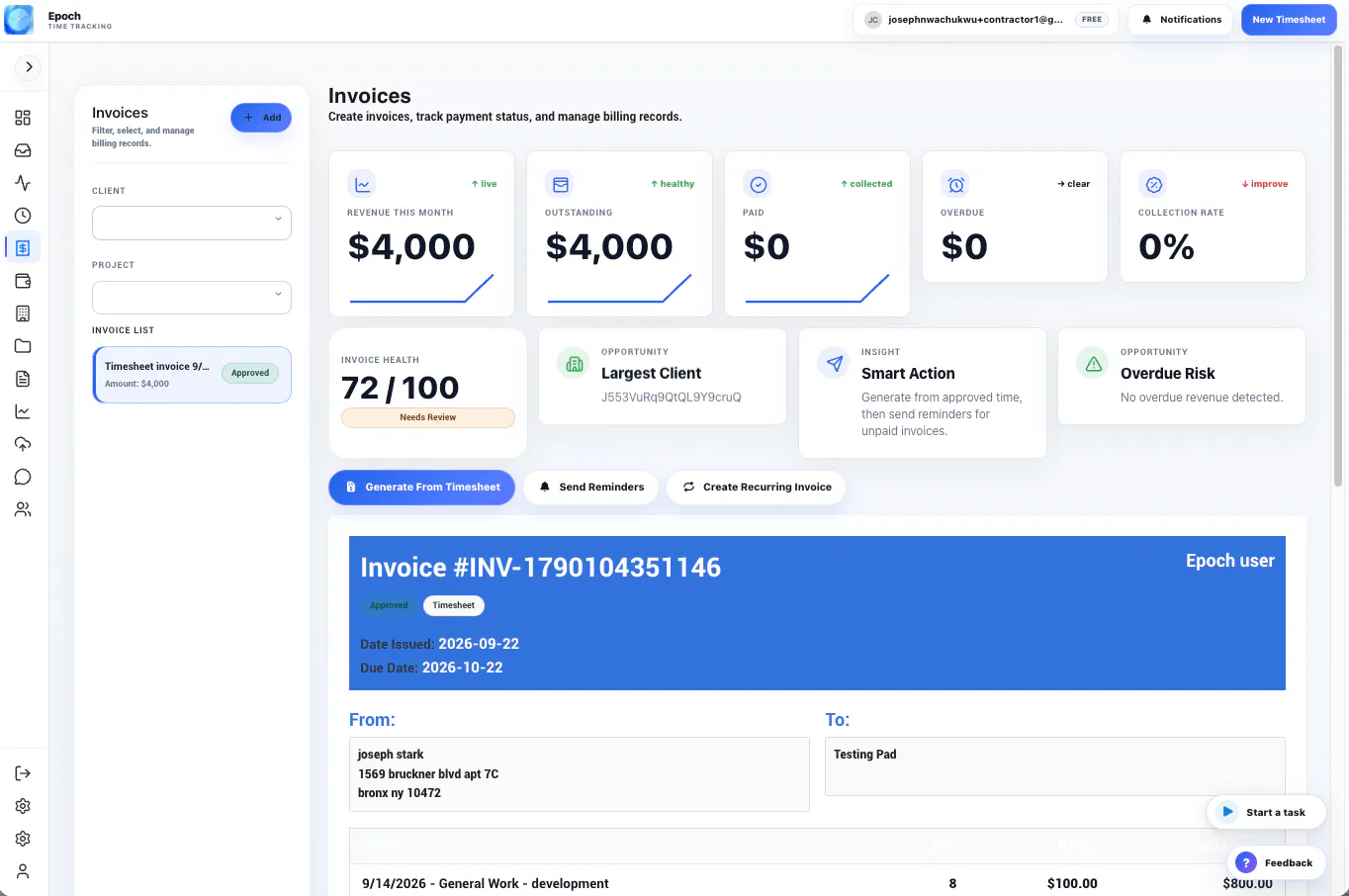Click the Epoch globe logo

coord(19,20)
